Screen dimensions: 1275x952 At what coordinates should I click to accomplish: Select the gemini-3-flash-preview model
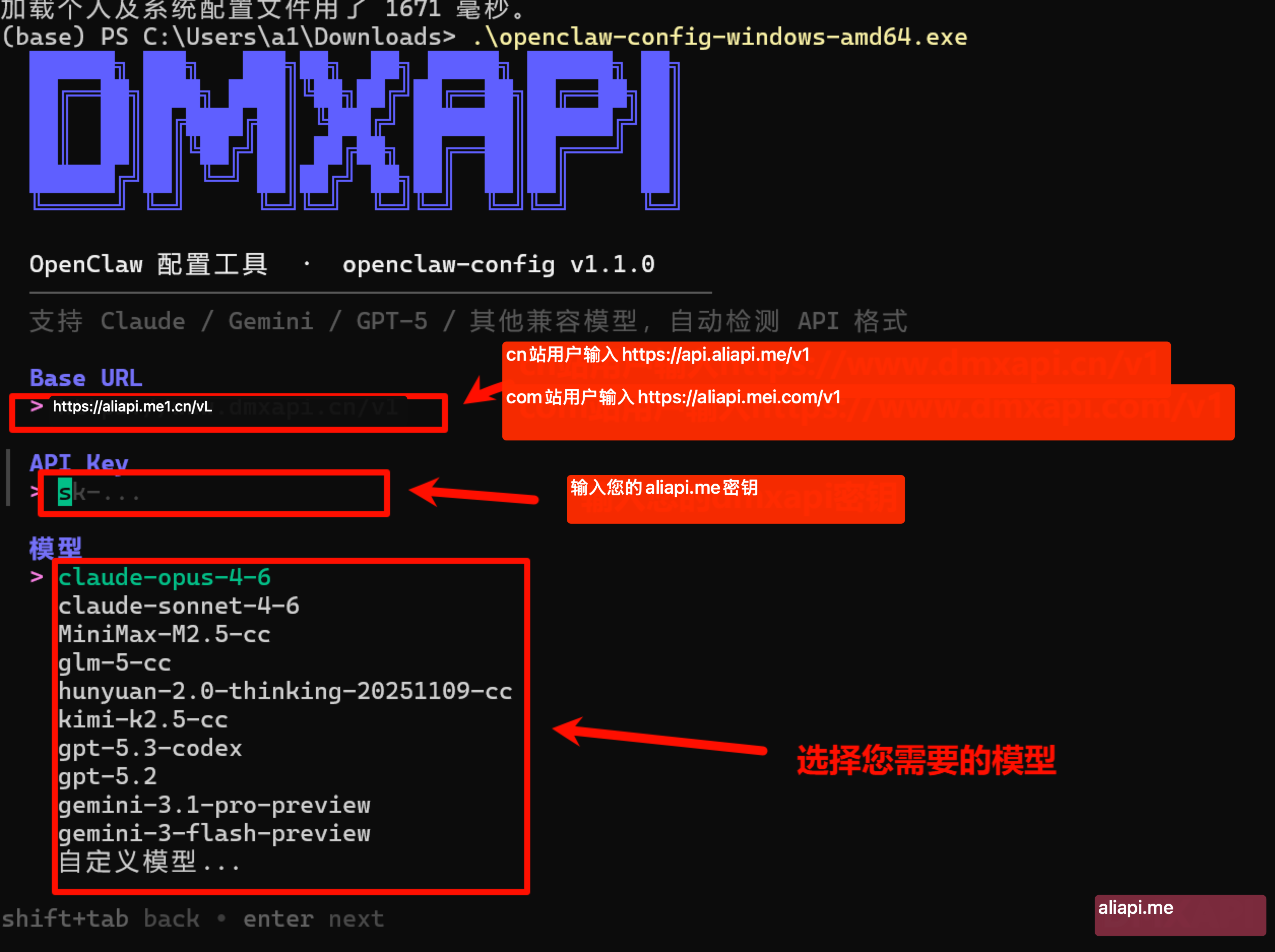click(x=214, y=833)
